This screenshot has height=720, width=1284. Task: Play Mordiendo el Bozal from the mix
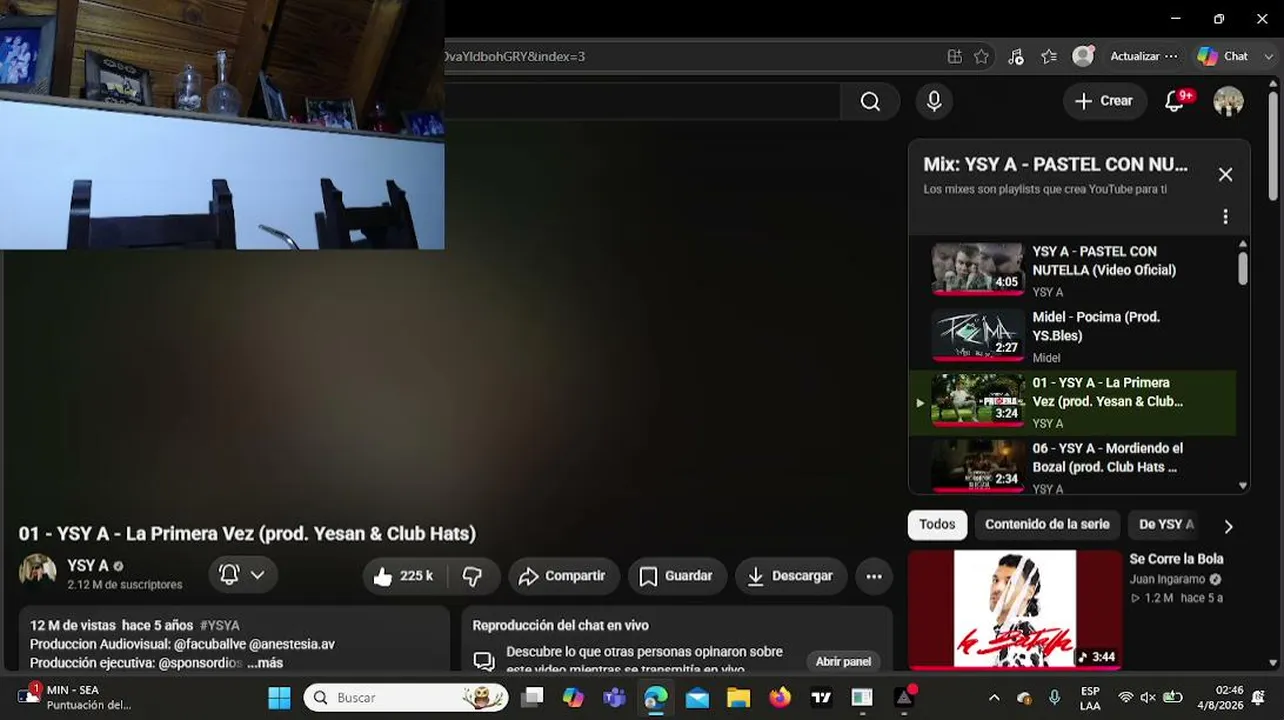pyautogui.click(x=1074, y=467)
